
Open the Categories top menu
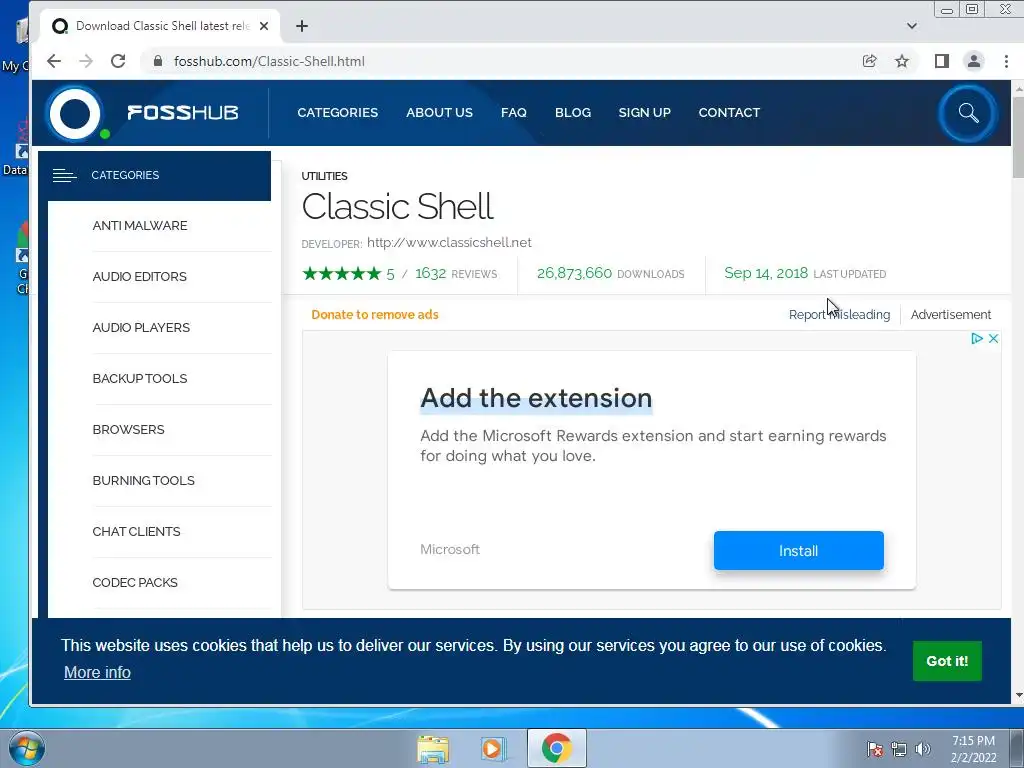tap(338, 112)
